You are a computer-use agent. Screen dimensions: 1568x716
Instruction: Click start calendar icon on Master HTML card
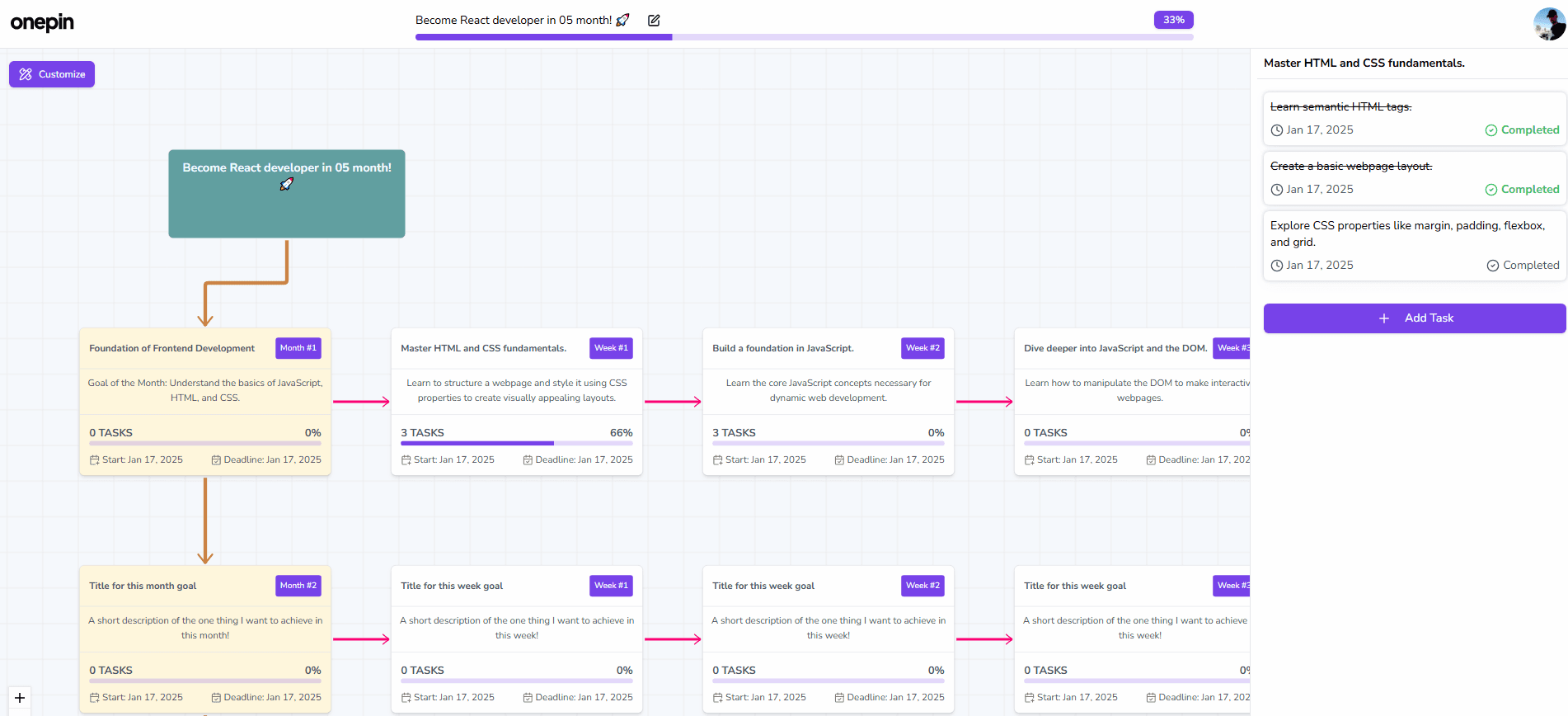pyautogui.click(x=406, y=460)
